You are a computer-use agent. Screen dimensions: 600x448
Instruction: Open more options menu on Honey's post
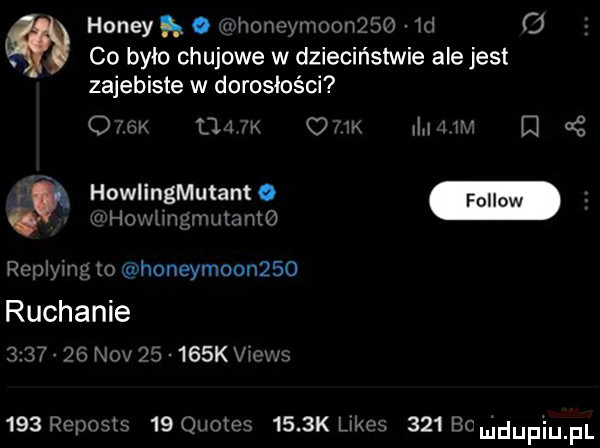(584, 20)
